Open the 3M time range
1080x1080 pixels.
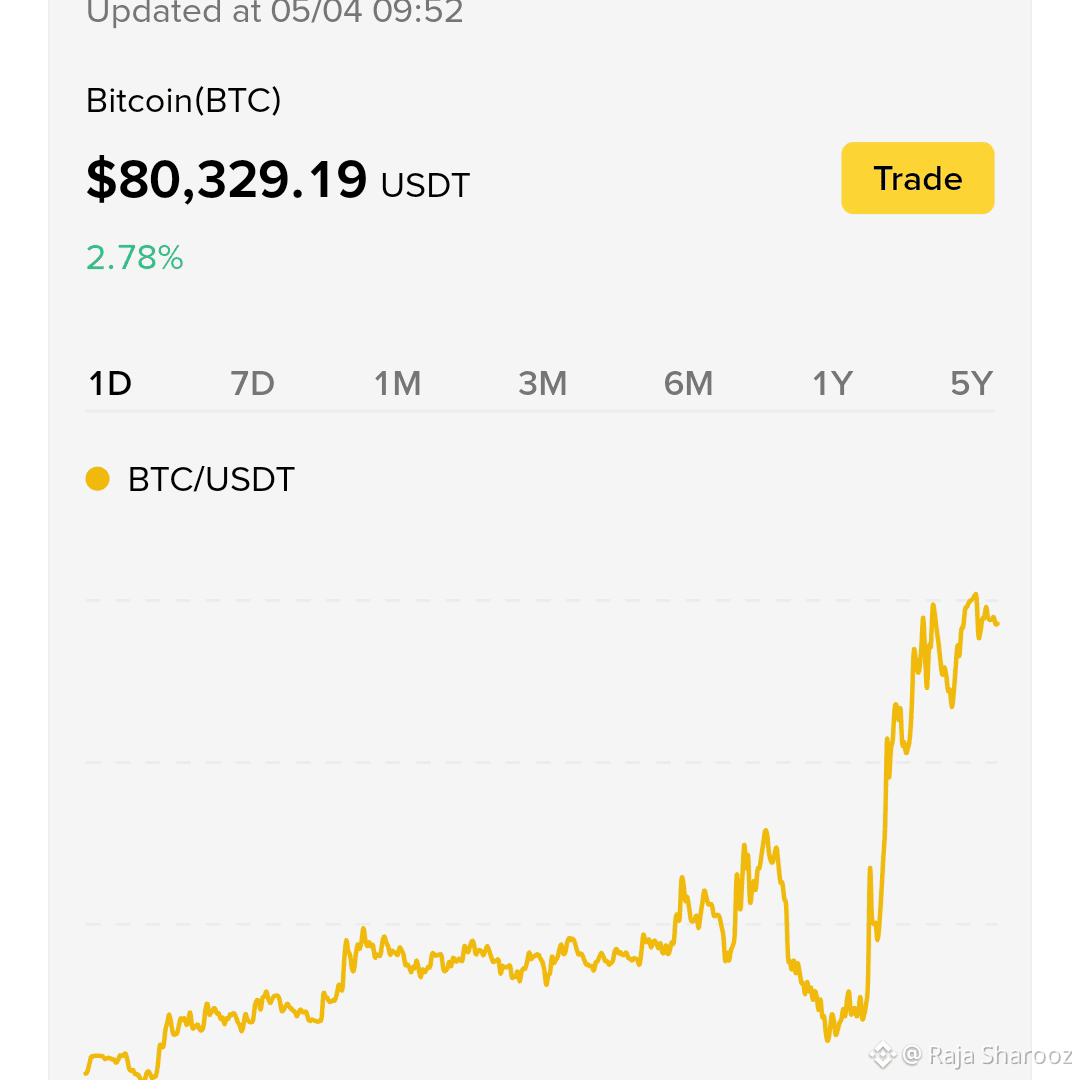click(x=543, y=384)
